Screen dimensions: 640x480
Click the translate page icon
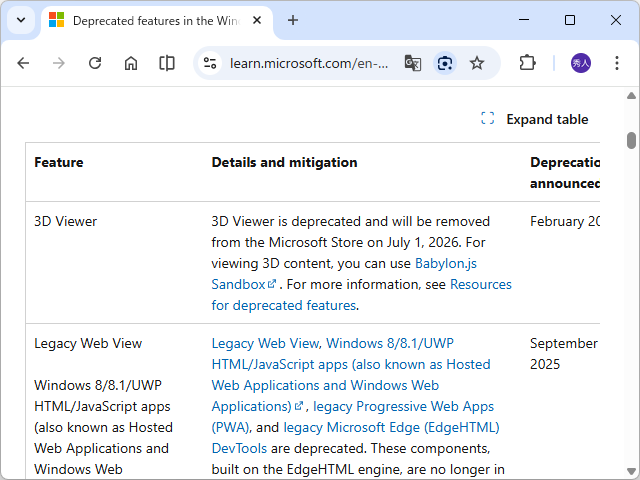pyautogui.click(x=412, y=63)
